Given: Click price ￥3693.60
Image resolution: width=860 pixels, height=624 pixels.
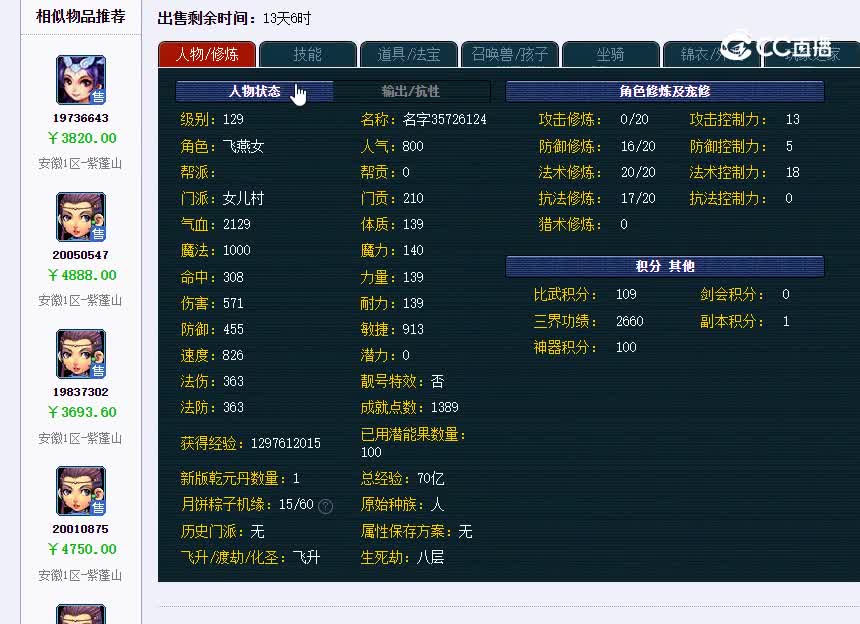Looking at the screenshot, I should [82, 412].
